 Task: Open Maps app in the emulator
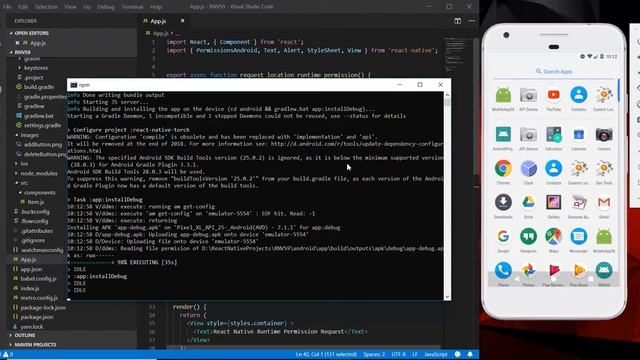click(x=553, y=236)
